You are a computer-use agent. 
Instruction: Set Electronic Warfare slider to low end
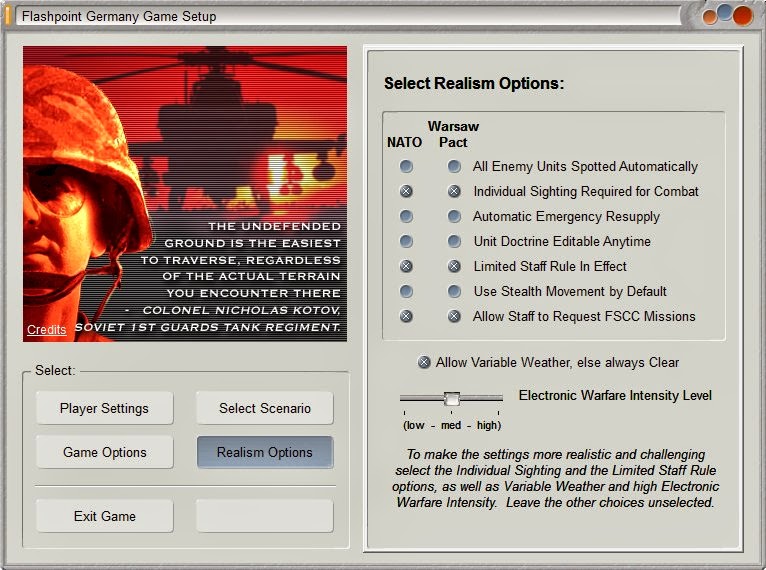pyautogui.click(x=404, y=399)
